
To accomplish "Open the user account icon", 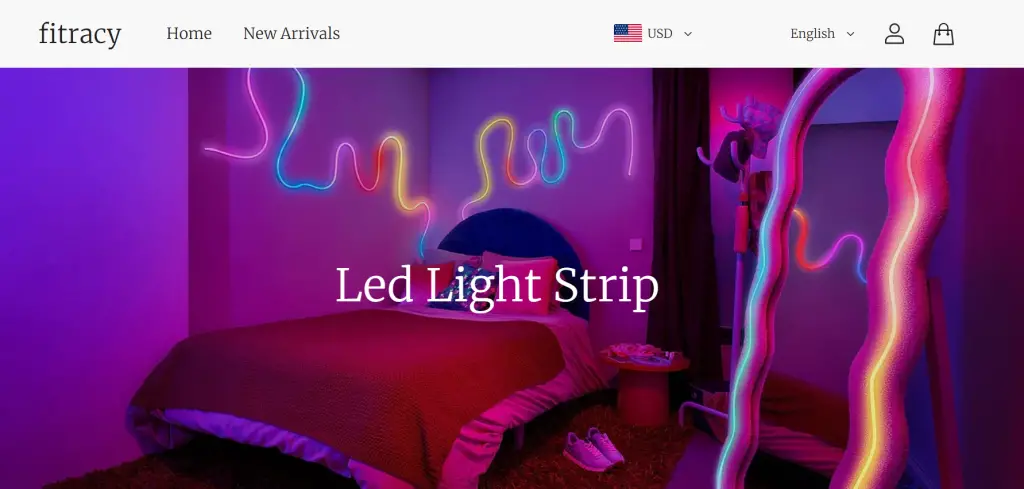I will [894, 34].
